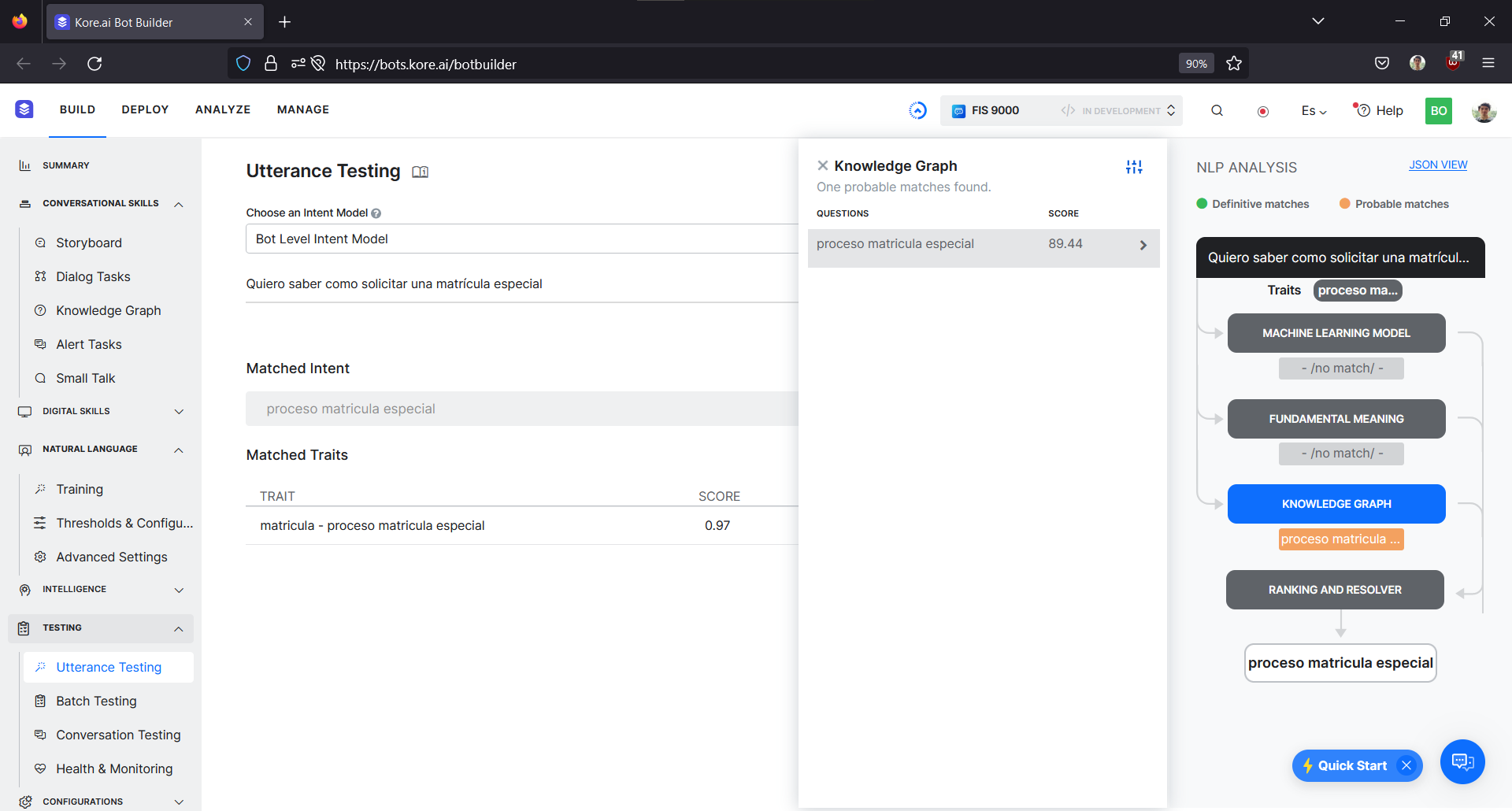The image size is (1512, 811).
Task: Click the red record icon in header
Action: point(1263,112)
